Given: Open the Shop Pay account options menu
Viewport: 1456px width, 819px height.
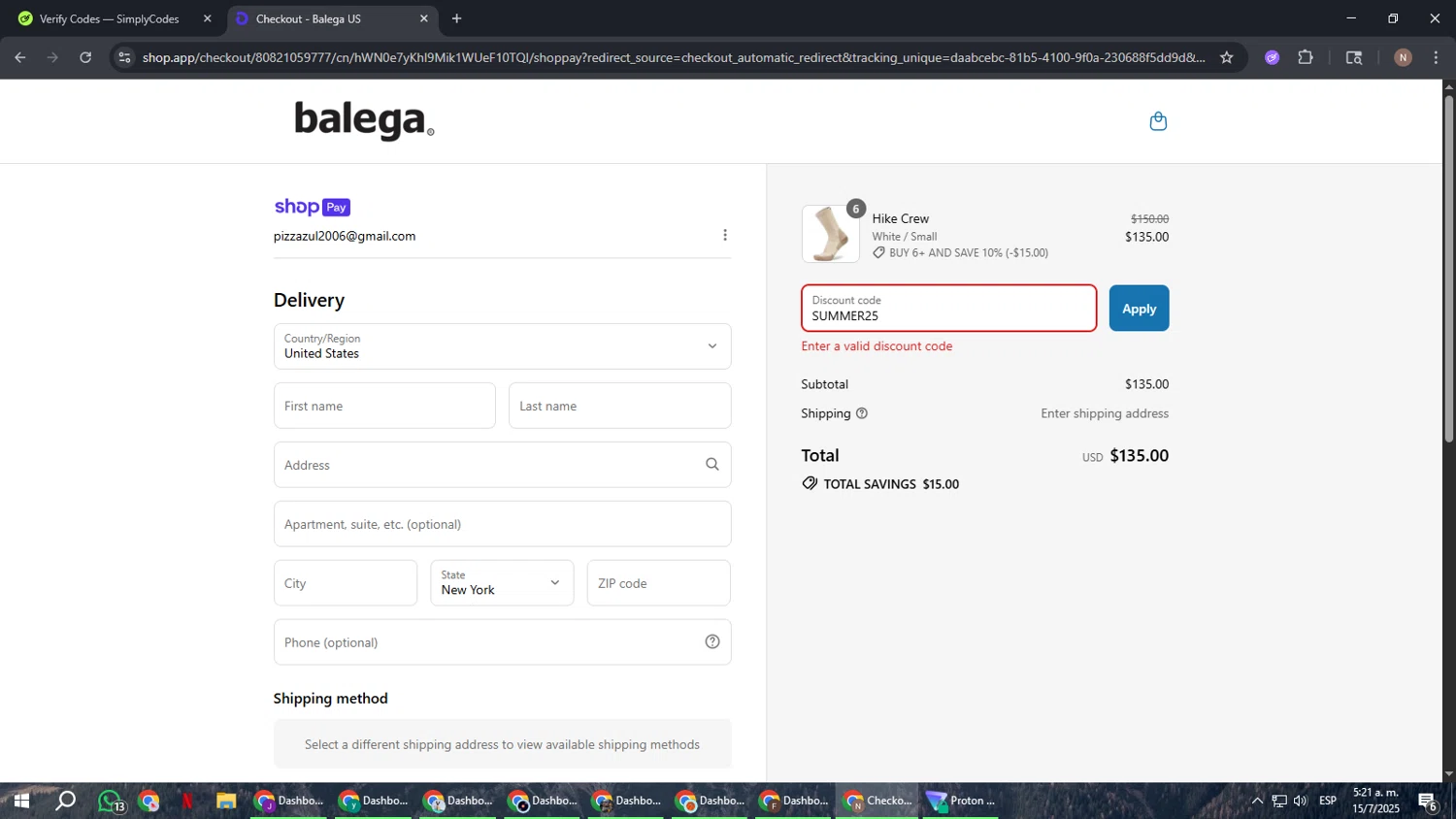Looking at the screenshot, I should [725, 236].
